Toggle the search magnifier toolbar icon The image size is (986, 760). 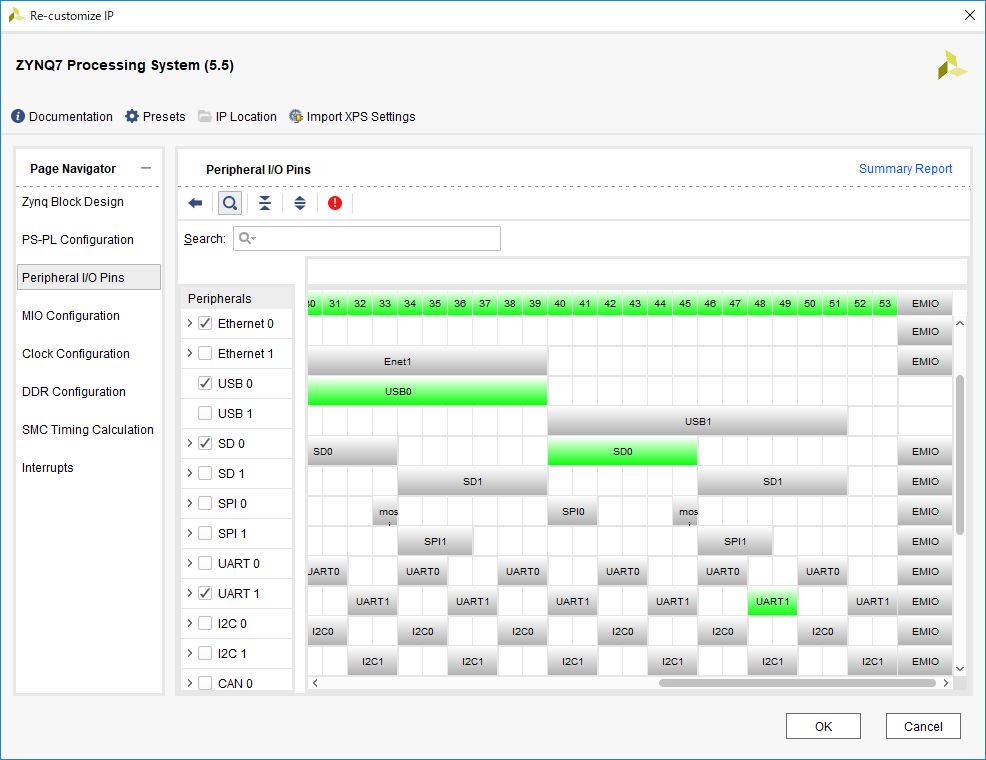tap(230, 203)
